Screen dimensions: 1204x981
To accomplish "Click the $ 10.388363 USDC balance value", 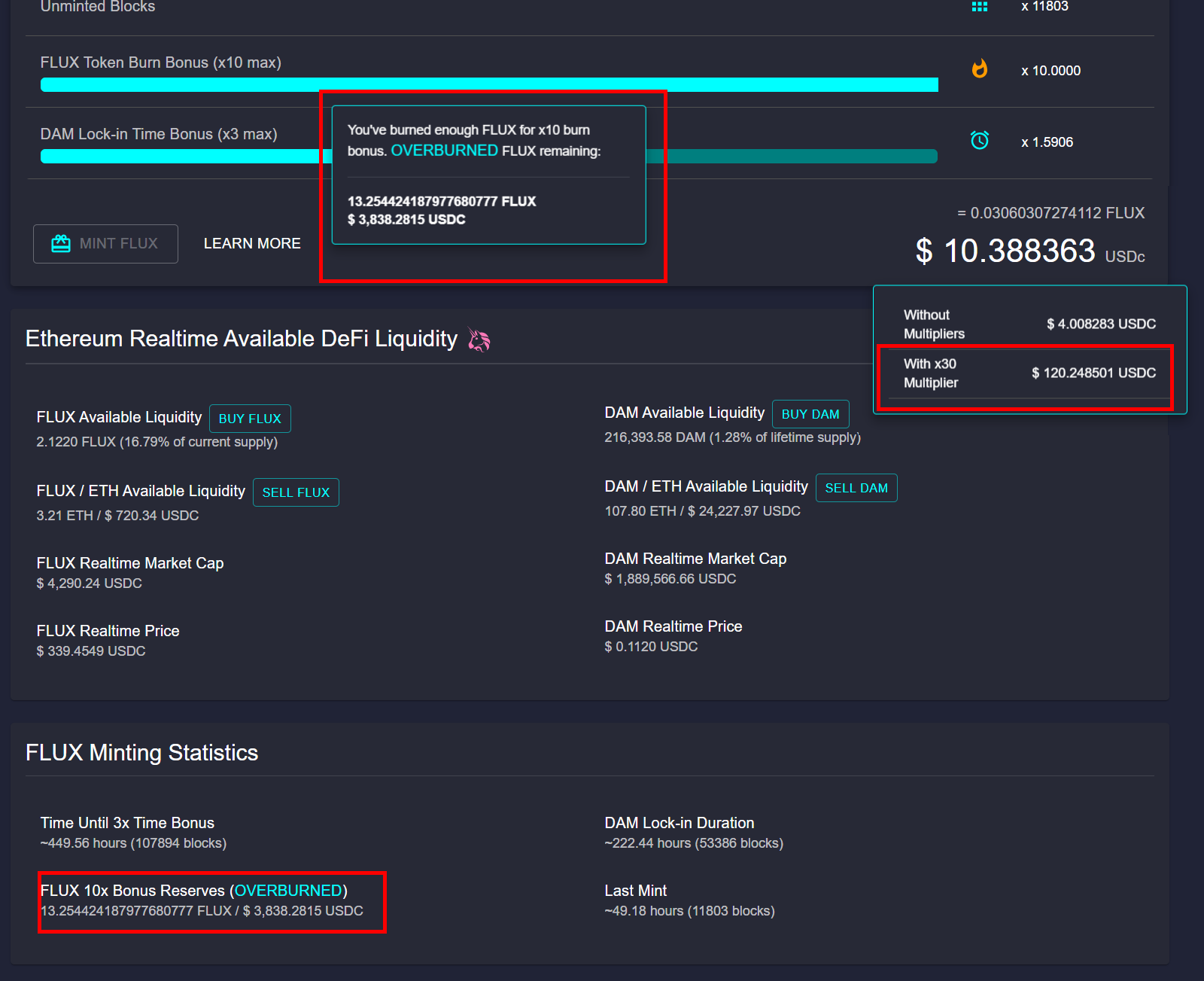I will click(1030, 251).
